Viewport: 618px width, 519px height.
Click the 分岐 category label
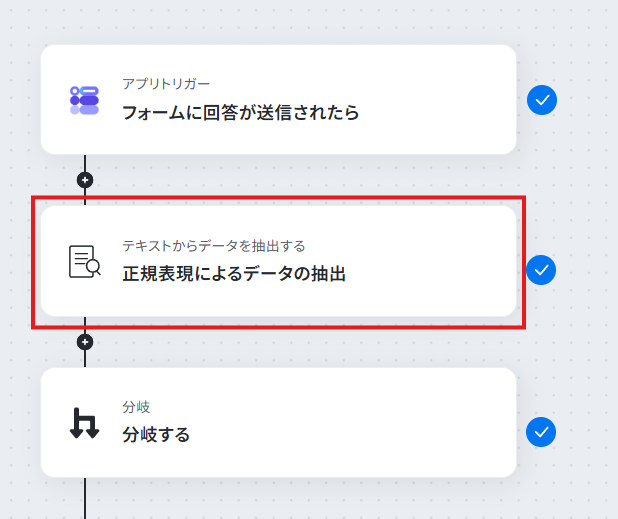point(136,407)
